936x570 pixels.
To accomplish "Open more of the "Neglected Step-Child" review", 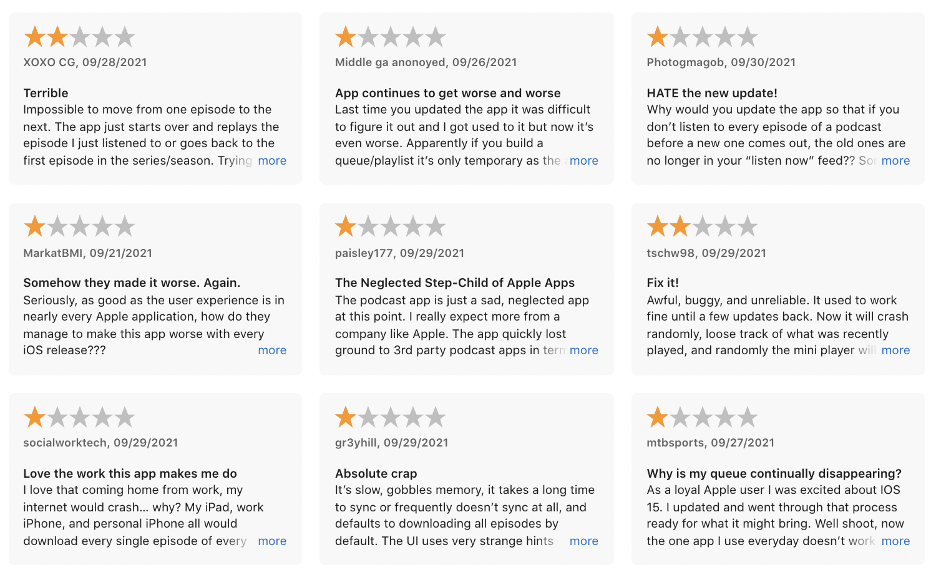I will (x=584, y=350).
